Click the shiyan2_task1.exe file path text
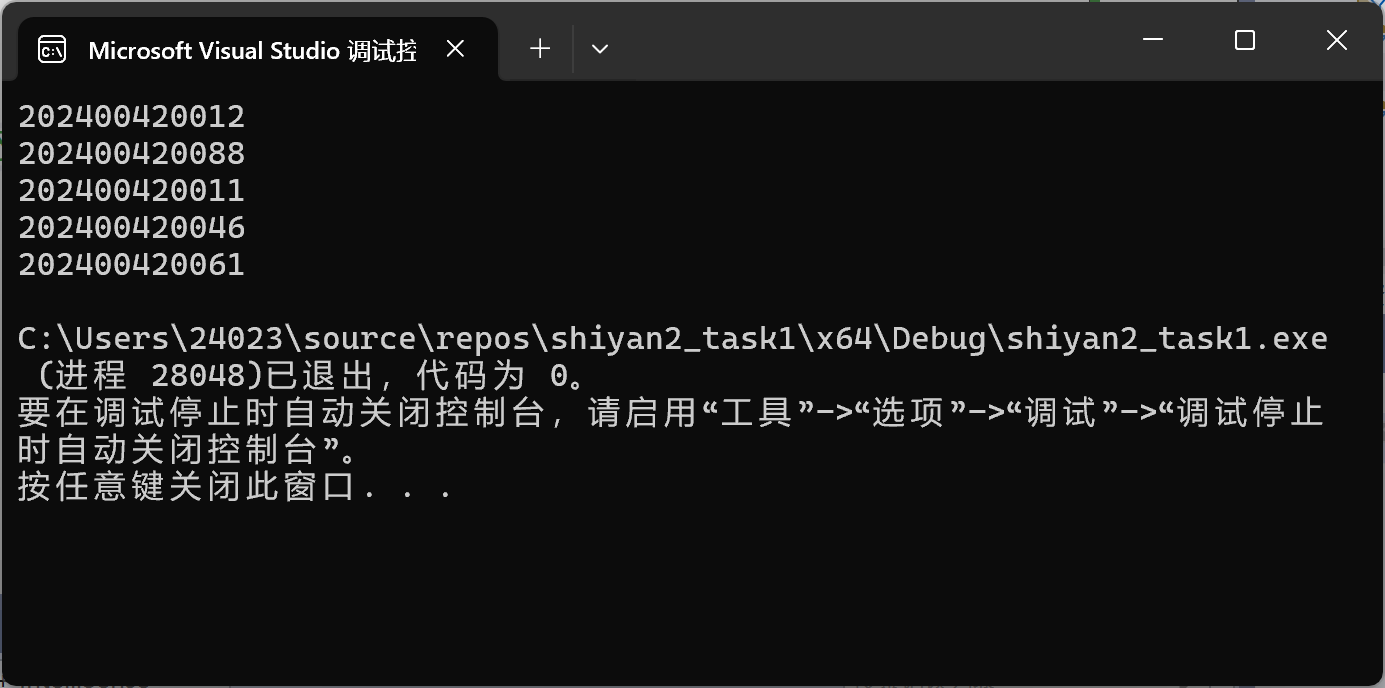Image resolution: width=1385 pixels, height=688 pixels. pos(673,339)
